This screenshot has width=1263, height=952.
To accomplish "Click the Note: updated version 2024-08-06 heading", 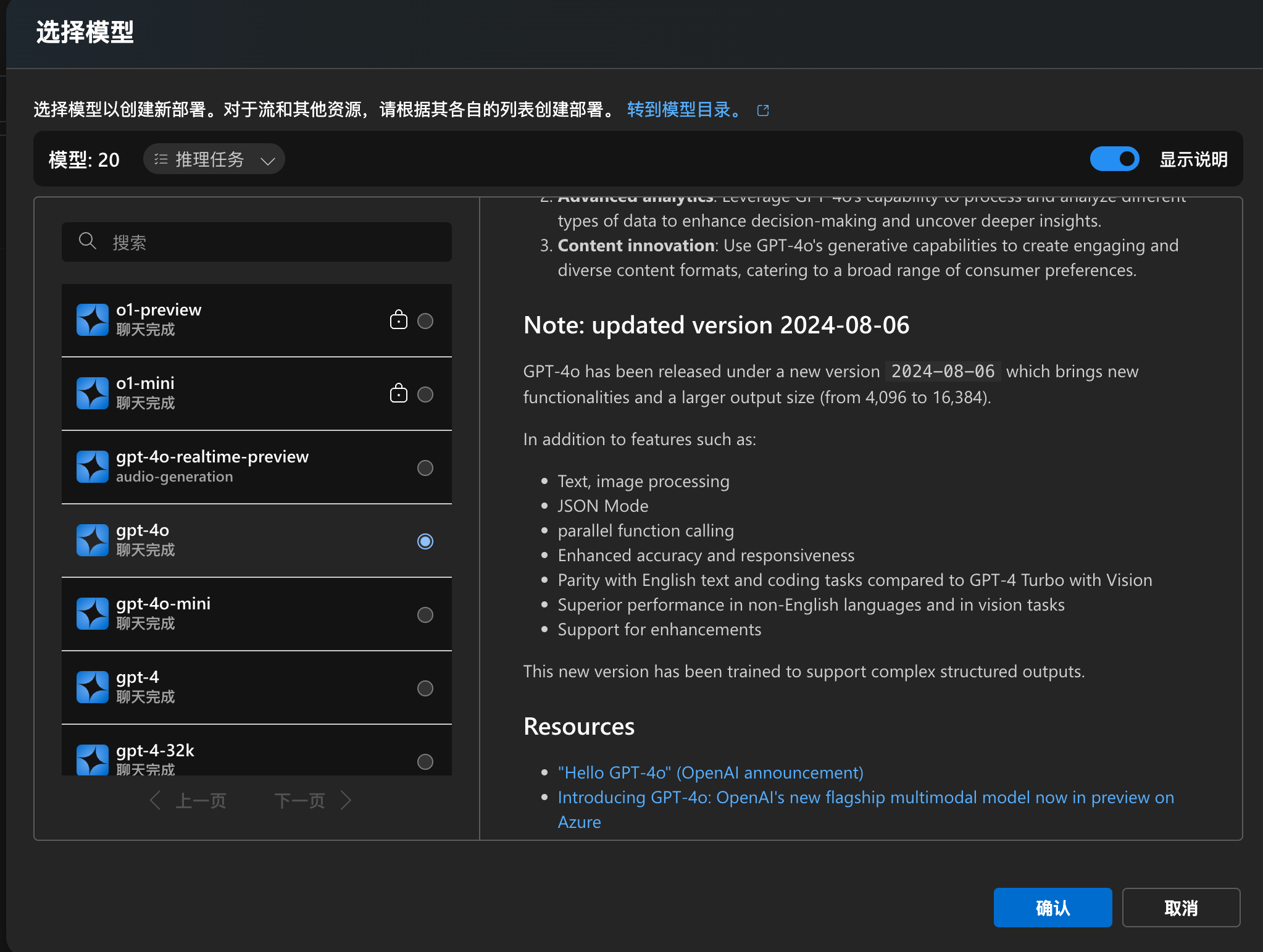I will tap(716, 325).
